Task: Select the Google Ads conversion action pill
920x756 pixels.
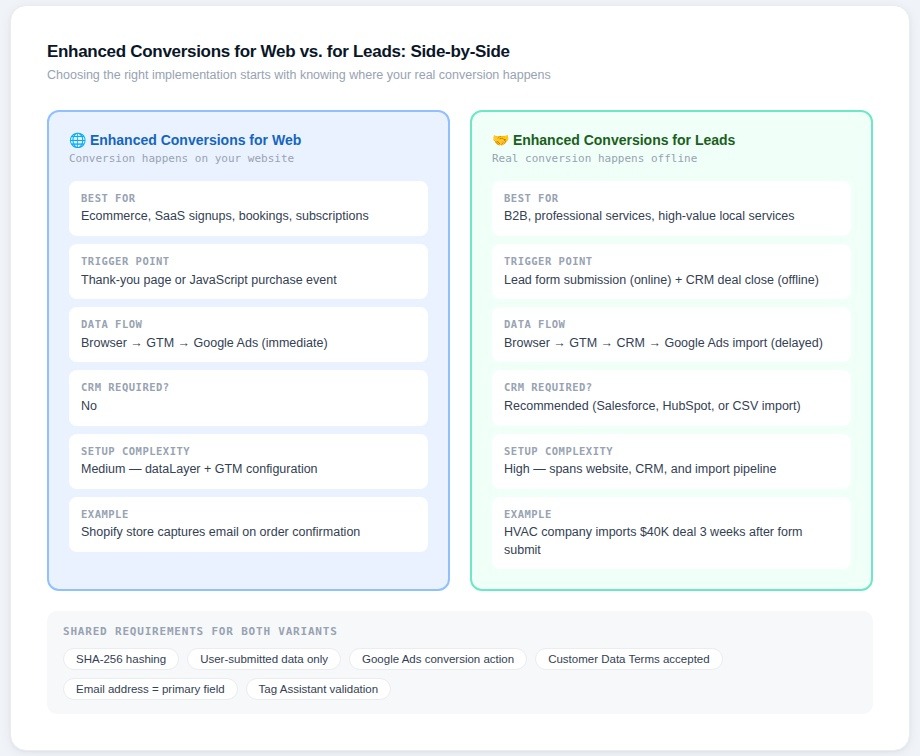Action: point(438,659)
